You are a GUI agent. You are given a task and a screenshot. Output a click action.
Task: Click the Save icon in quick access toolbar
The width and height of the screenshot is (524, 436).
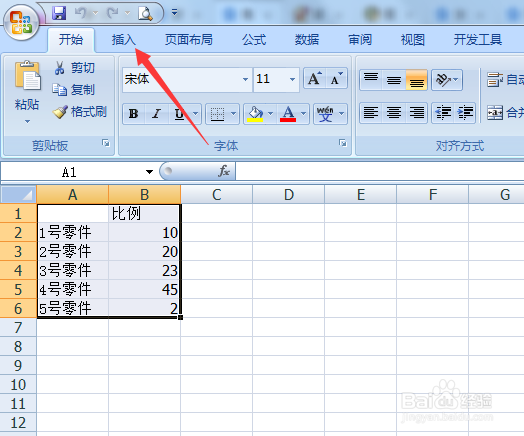(x=59, y=13)
